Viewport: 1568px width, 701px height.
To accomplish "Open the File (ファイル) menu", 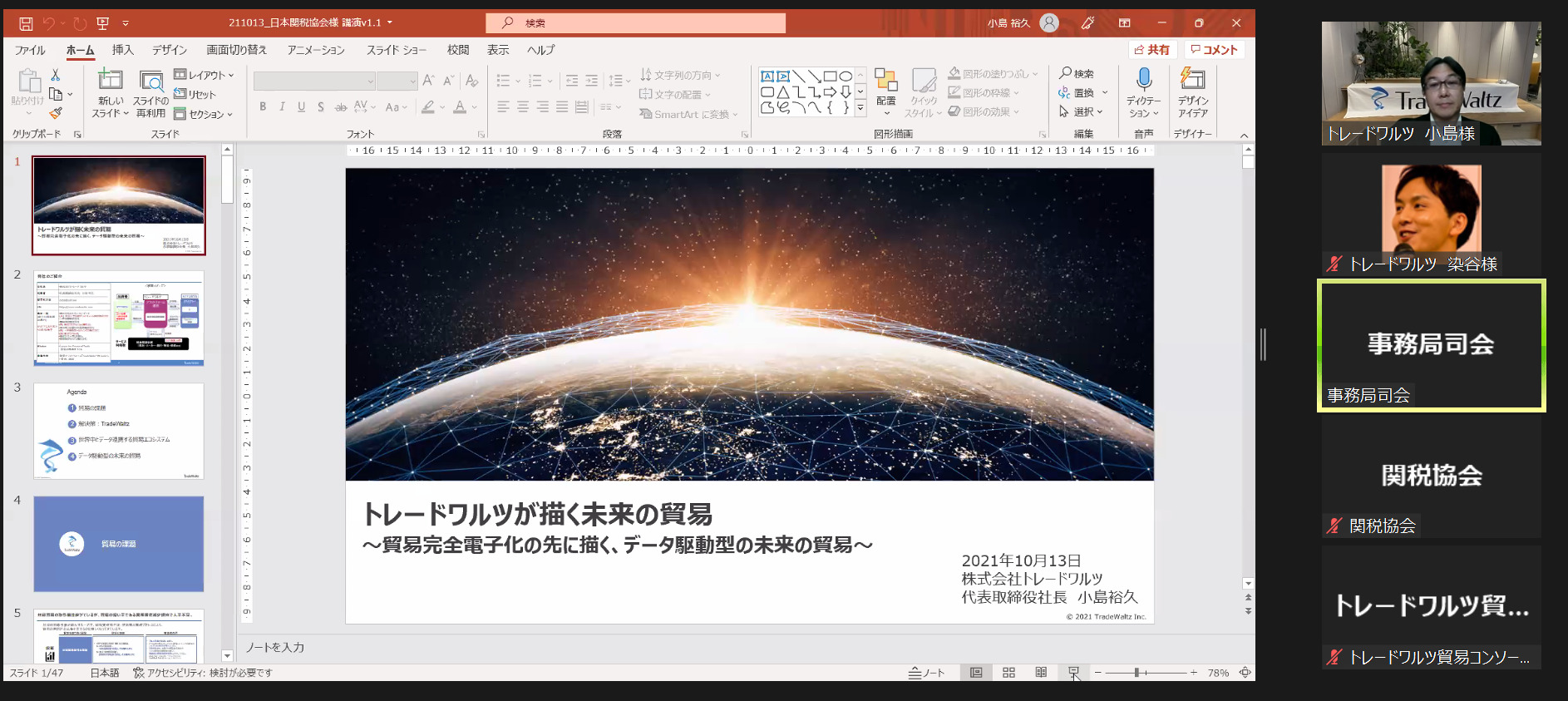I will point(30,50).
